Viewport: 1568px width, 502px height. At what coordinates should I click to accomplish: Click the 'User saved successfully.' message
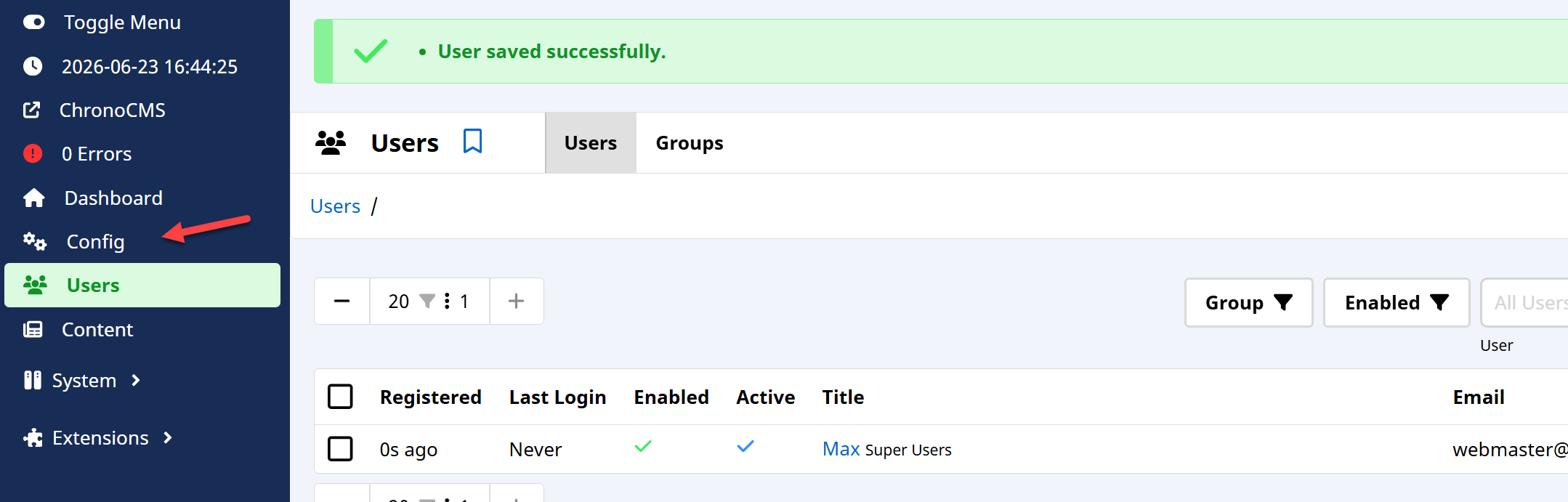click(552, 52)
